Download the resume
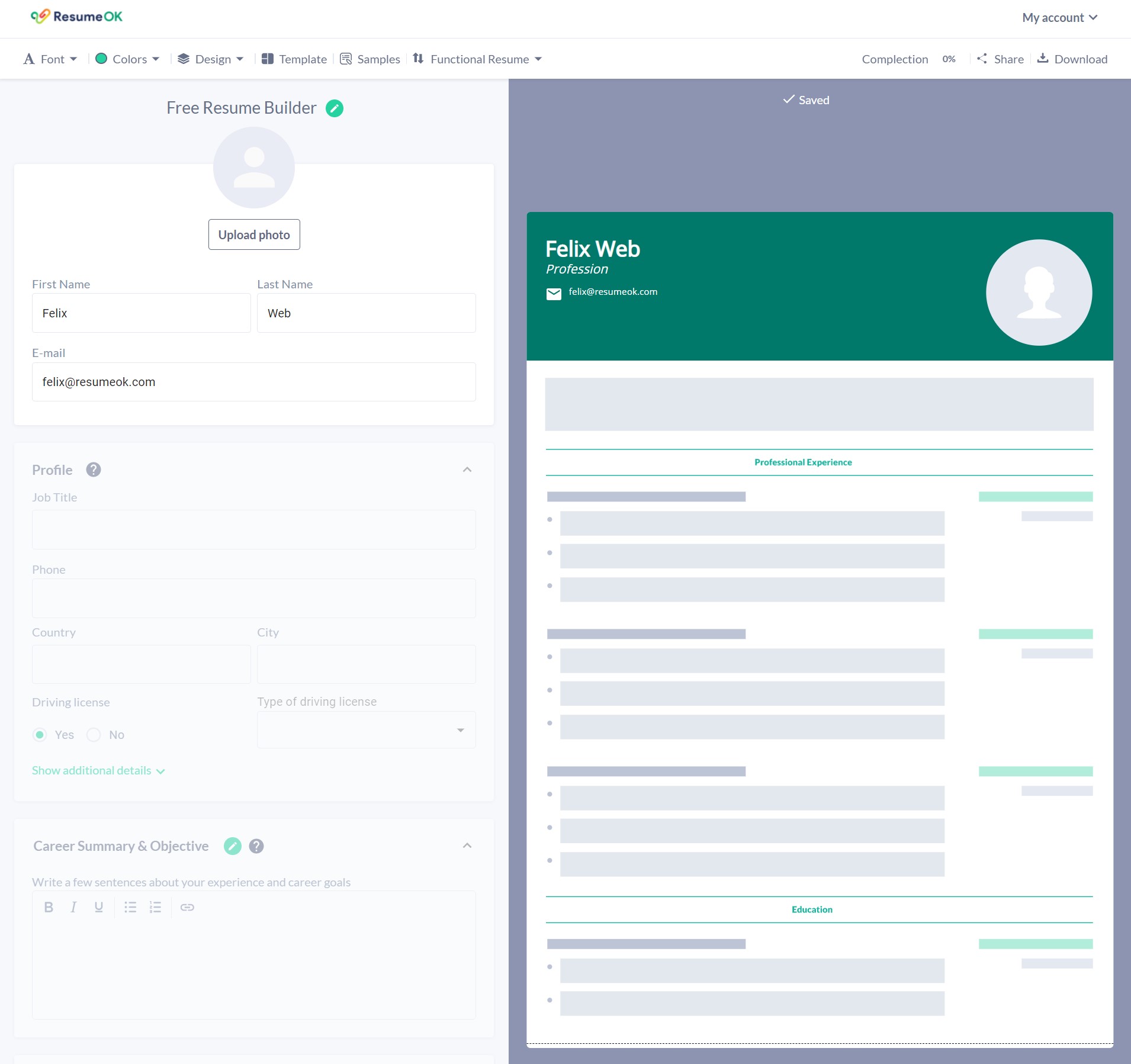 [1072, 59]
